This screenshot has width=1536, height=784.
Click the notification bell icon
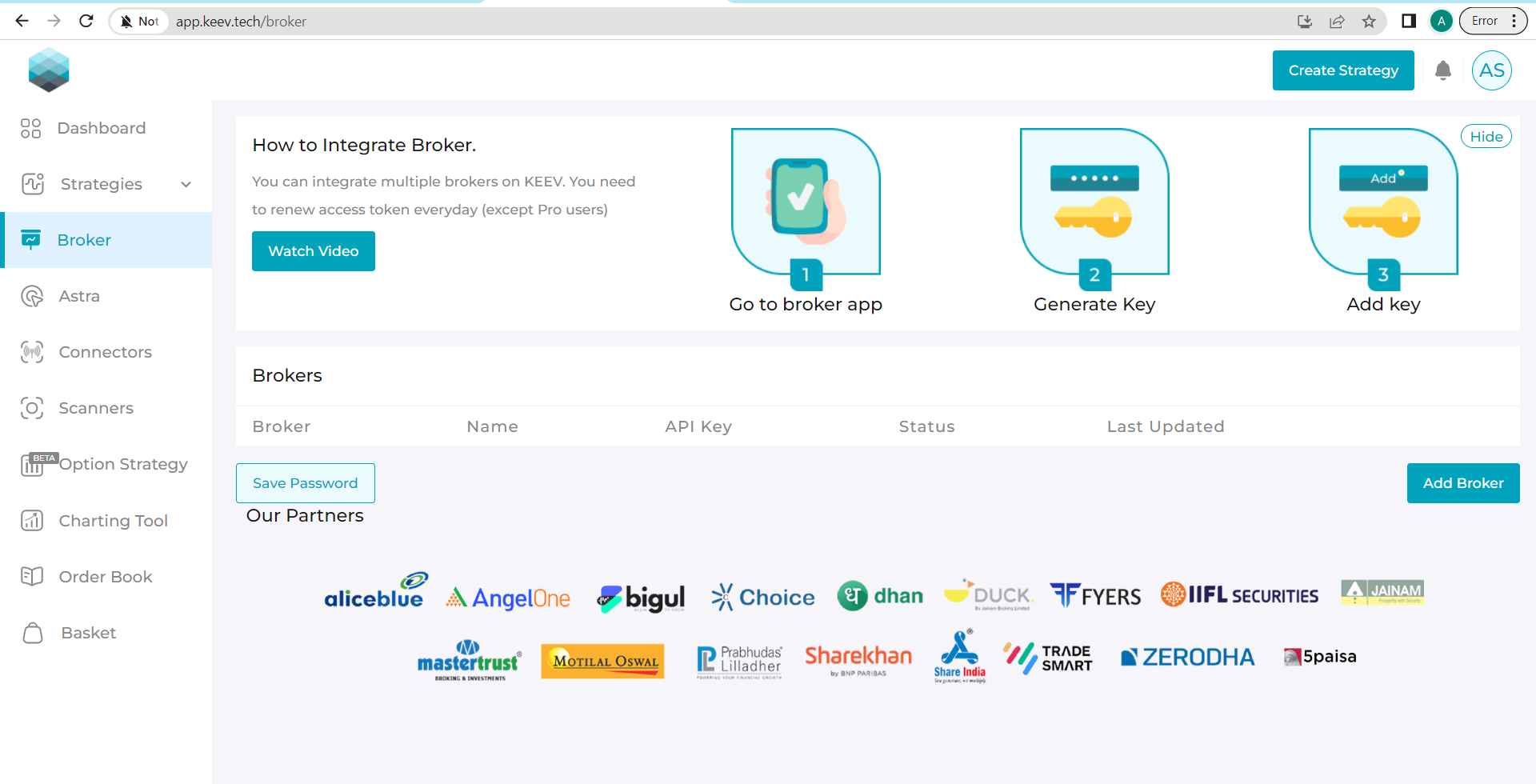pyautogui.click(x=1442, y=70)
